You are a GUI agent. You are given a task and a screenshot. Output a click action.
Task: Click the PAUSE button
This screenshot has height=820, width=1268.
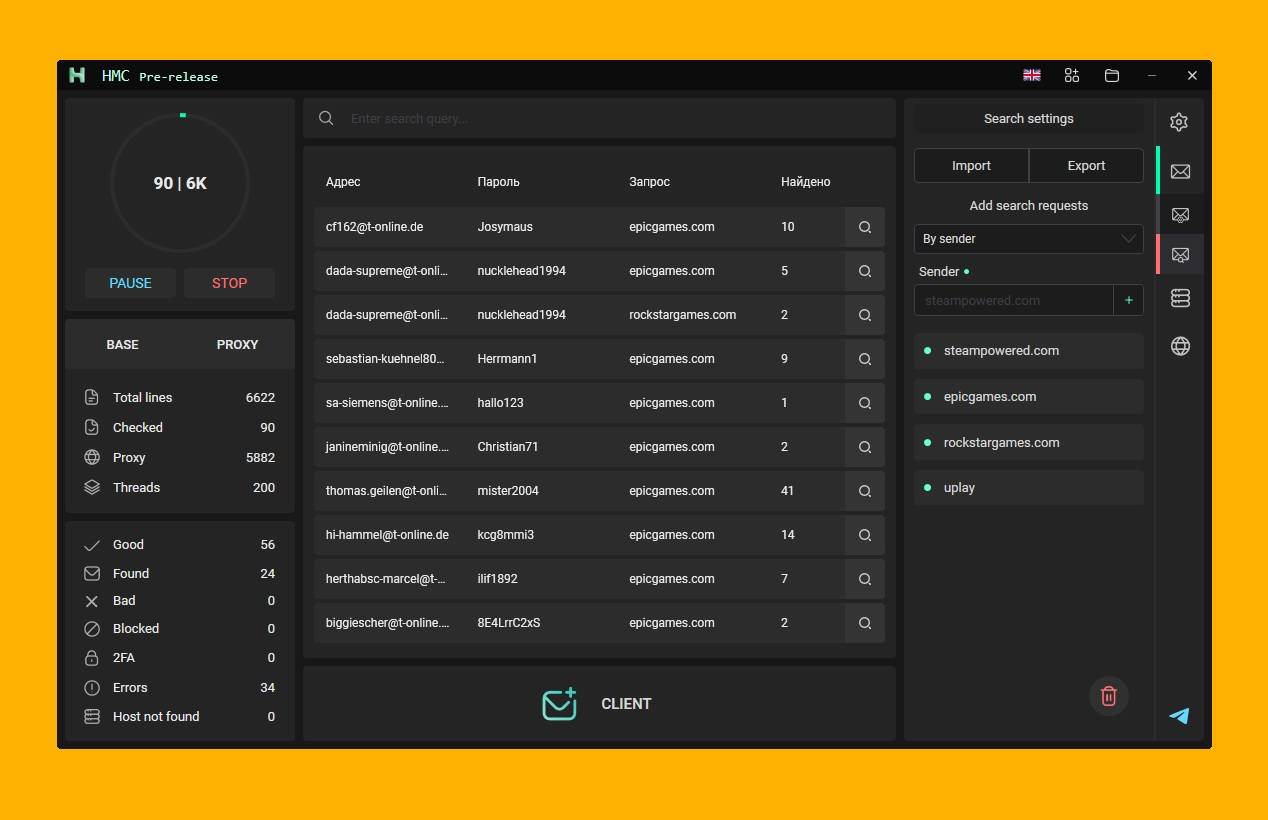click(x=130, y=283)
